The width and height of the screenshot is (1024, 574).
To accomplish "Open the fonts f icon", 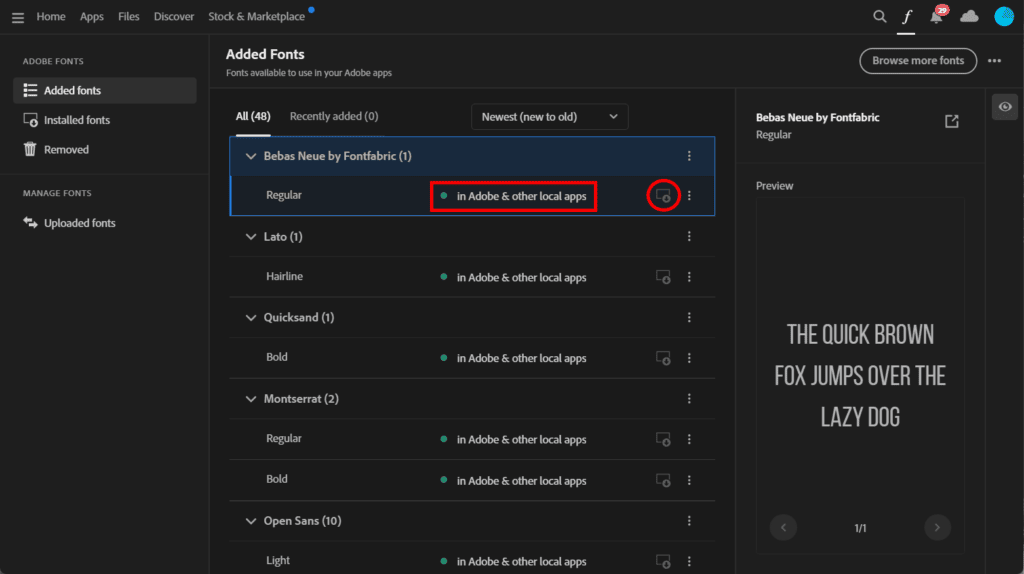I will [x=907, y=17].
